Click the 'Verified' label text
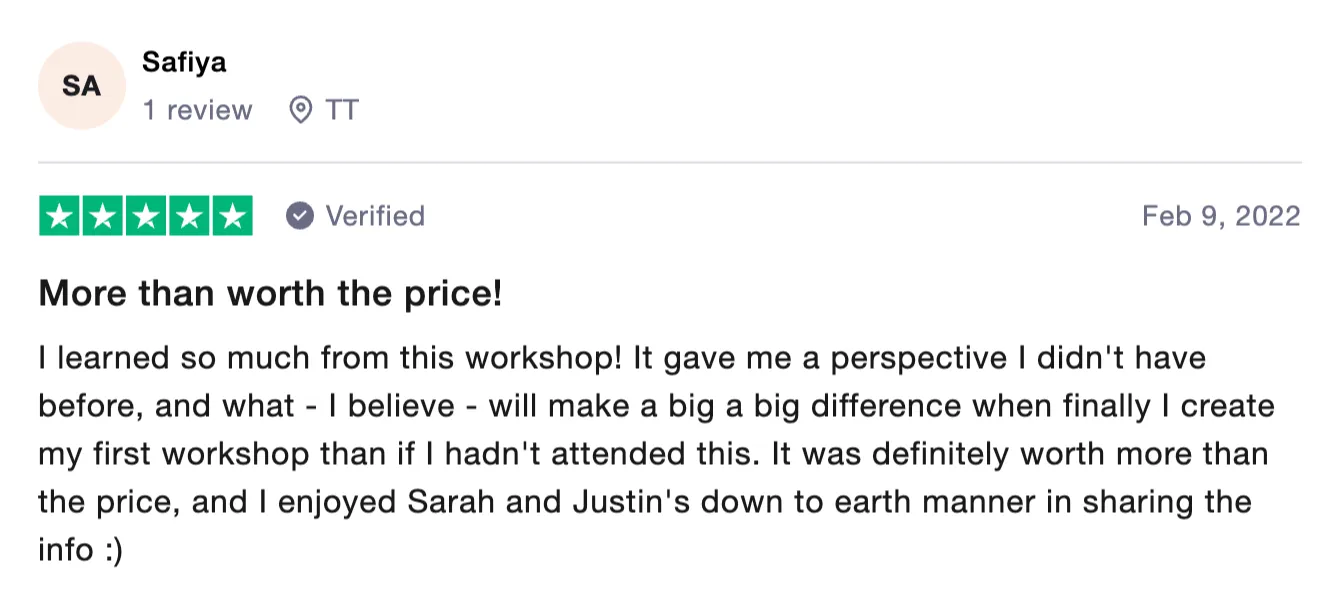This screenshot has height=595, width=1340. (375, 216)
